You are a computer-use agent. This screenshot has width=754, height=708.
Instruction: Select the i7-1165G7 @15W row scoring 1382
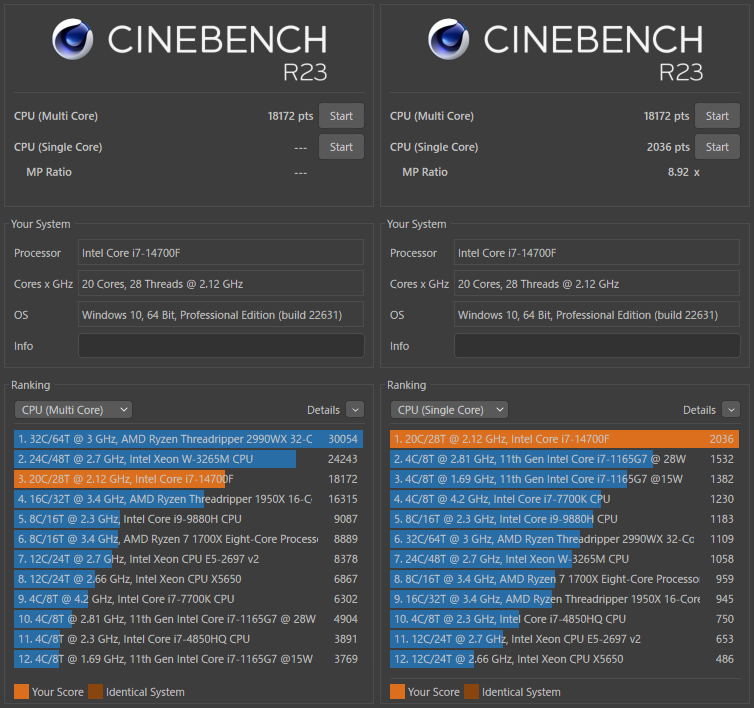565,479
